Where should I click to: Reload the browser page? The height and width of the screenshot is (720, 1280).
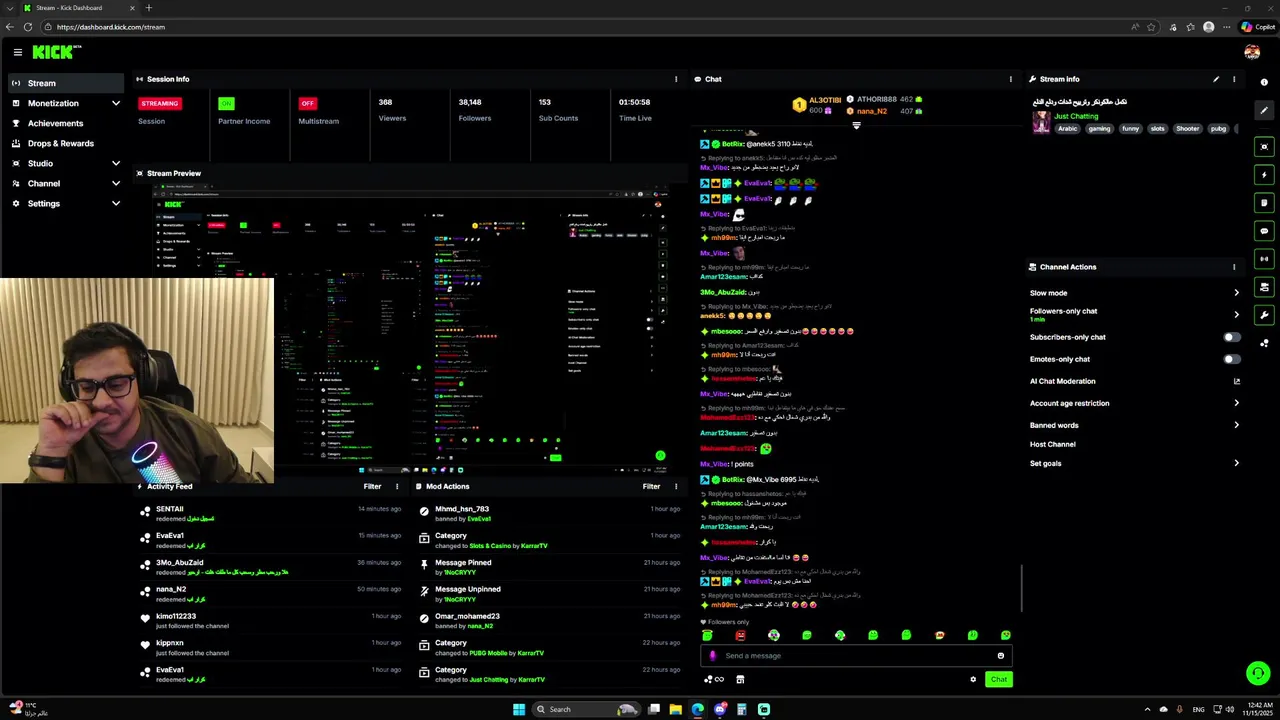[27, 27]
